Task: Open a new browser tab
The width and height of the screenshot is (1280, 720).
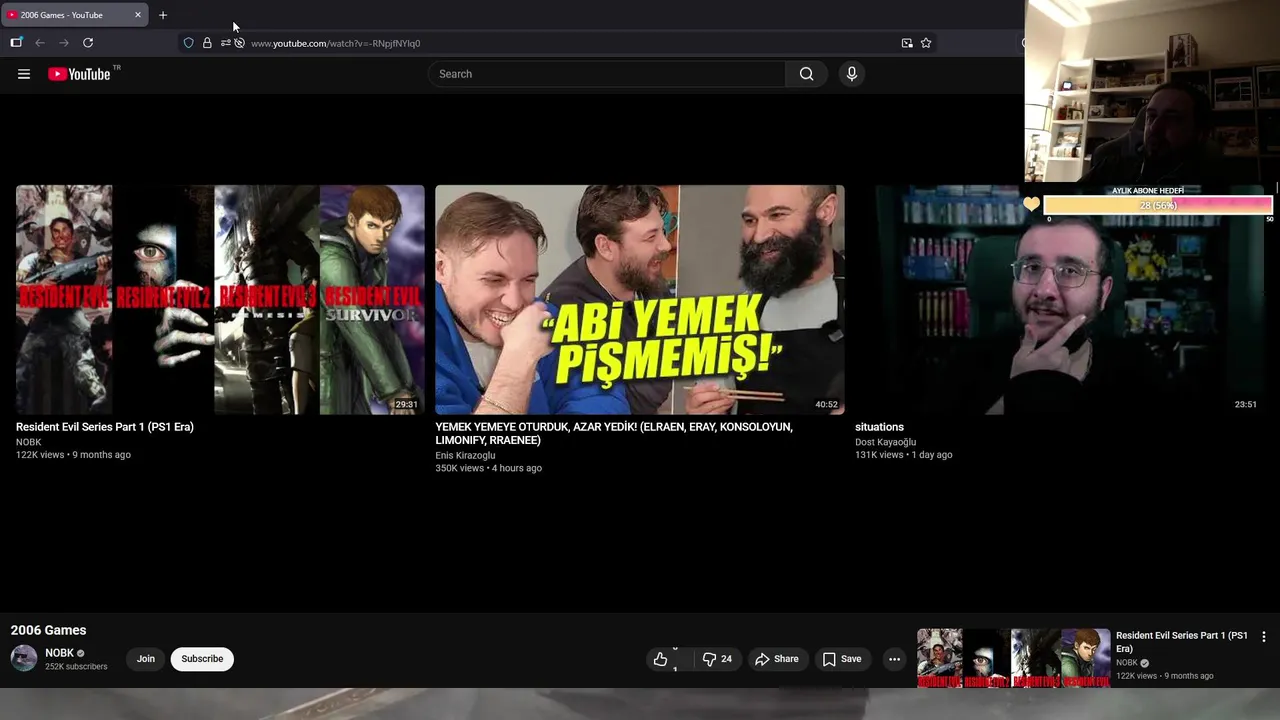Action: 163,15
